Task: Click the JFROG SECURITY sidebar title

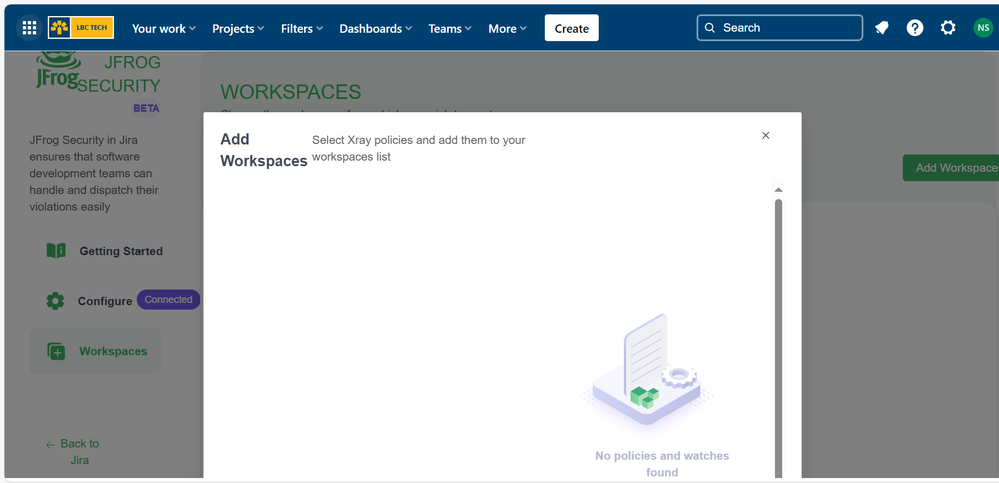Action: point(119,74)
